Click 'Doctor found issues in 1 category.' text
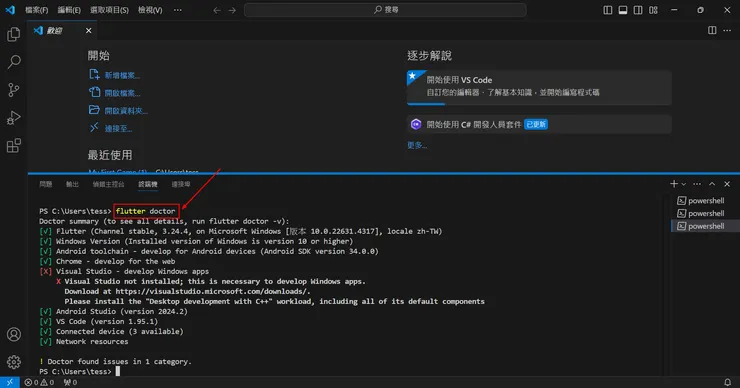The width and height of the screenshot is (740, 388). tap(119, 362)
